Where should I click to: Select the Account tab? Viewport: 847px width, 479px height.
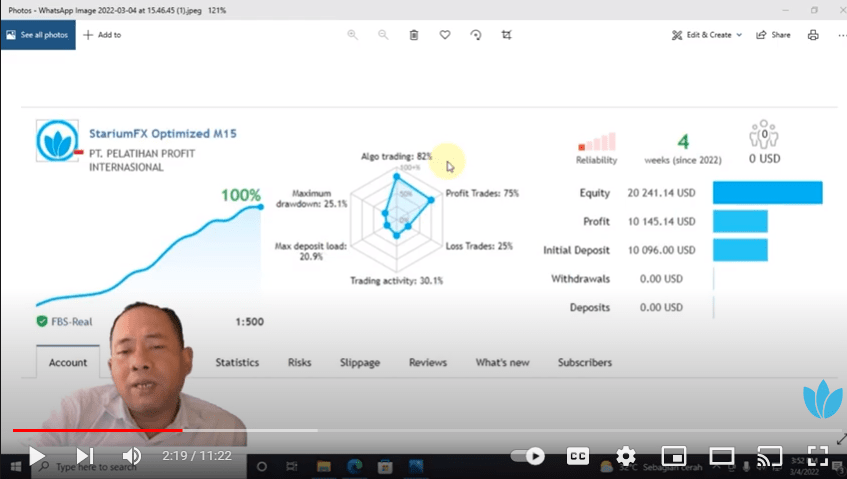click(x=68, y=362)
